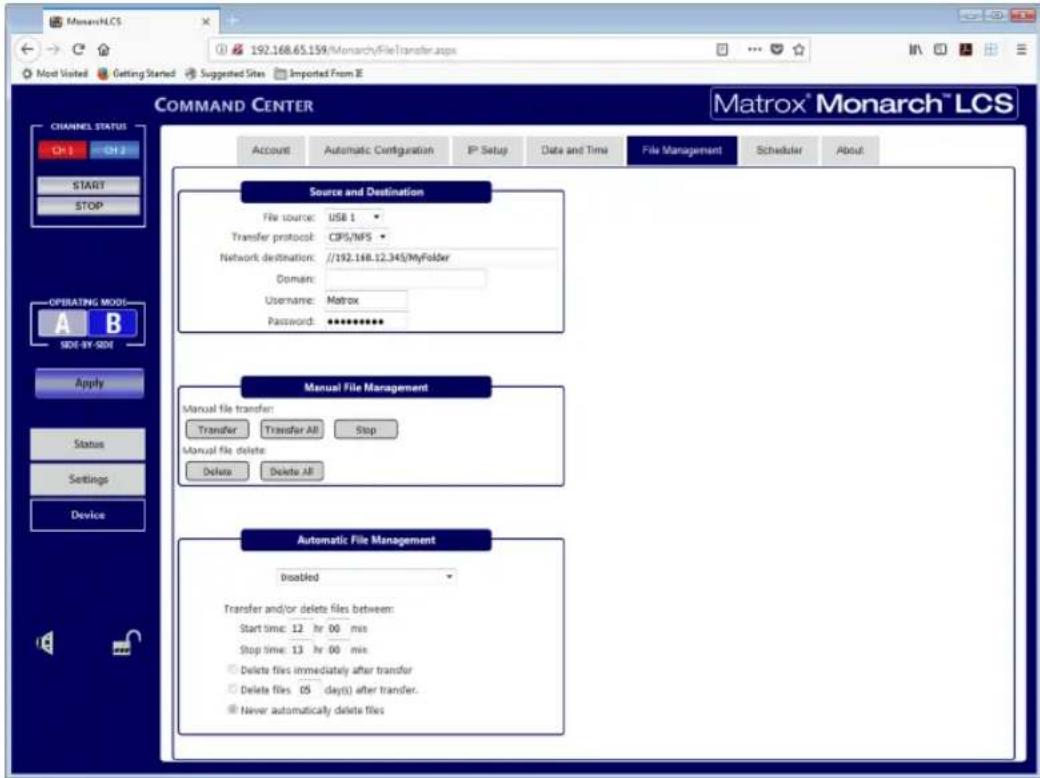Open Most Visited bookmark
Screen dimensions: 1040x778
point(55,74)
